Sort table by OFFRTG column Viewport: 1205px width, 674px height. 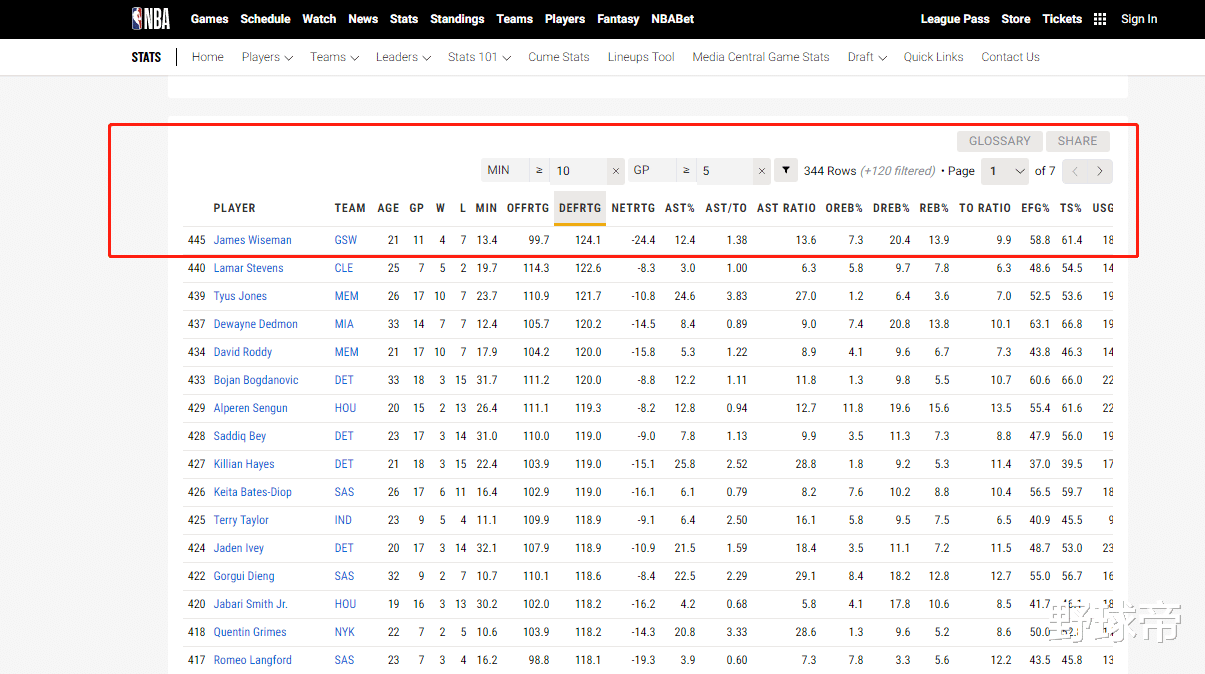(x=528, y=208)
